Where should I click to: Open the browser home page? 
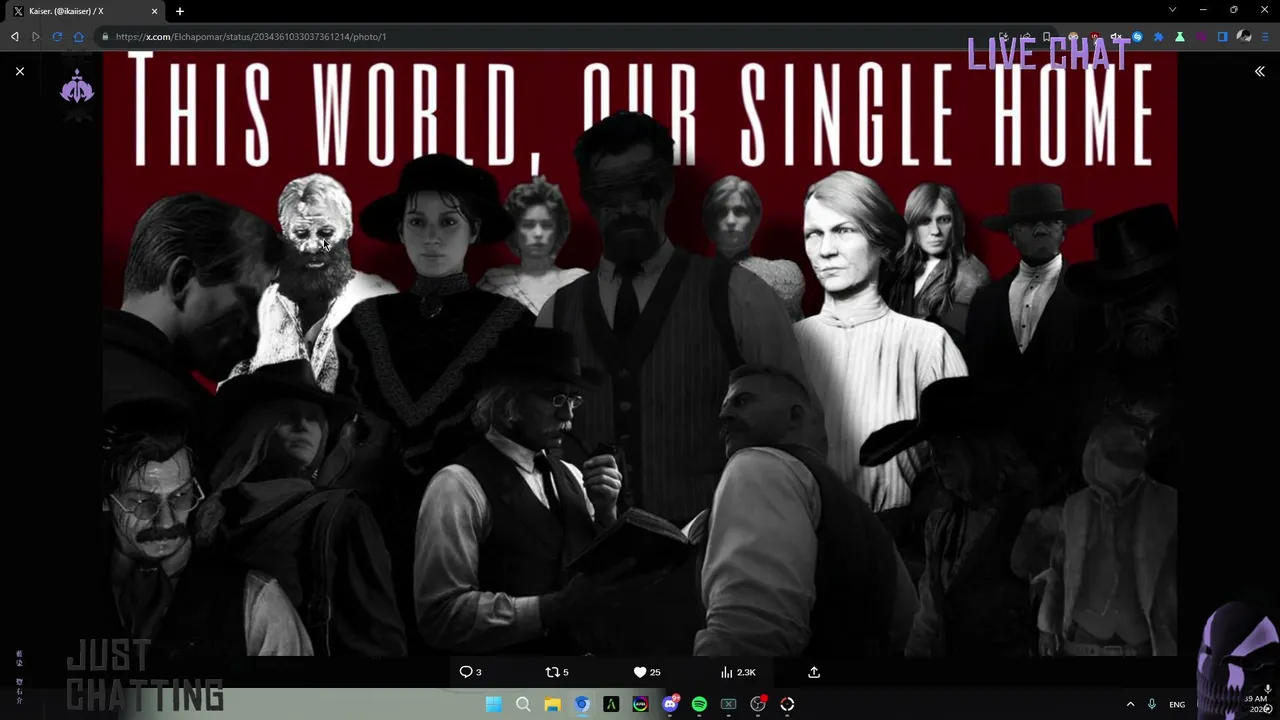(x=79, y=37)
